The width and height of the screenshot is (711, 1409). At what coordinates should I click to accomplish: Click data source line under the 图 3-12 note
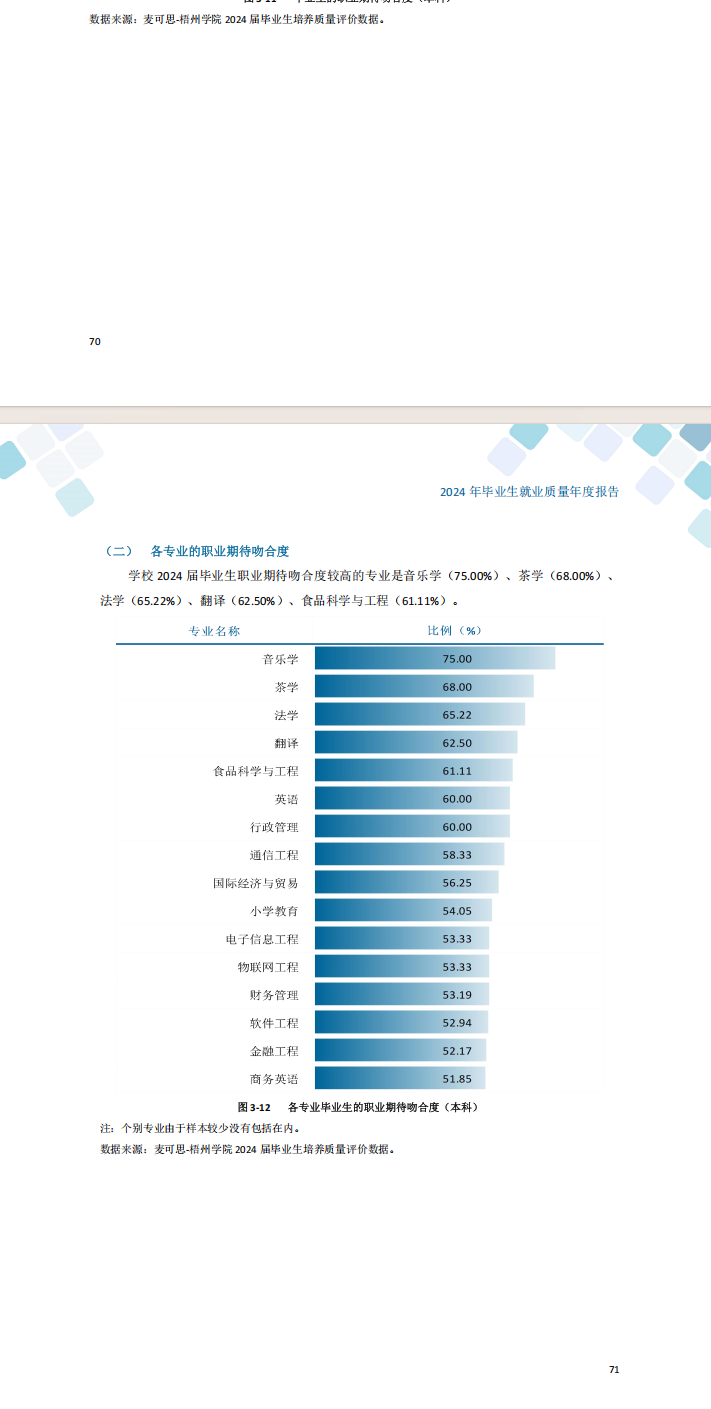tap(247, 1149)
